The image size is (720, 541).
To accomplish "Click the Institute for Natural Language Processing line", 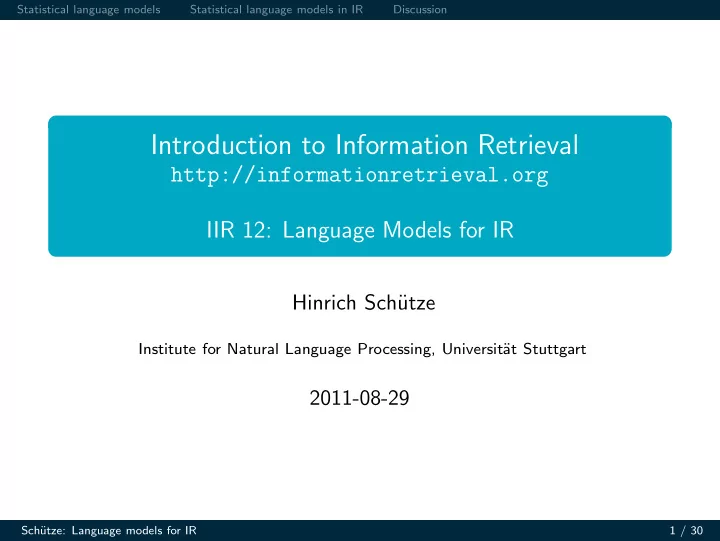I will (362, 349).
